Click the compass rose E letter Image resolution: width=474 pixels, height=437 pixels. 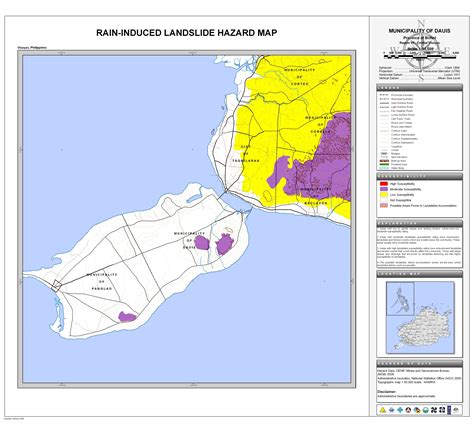[x=448, y=50]
